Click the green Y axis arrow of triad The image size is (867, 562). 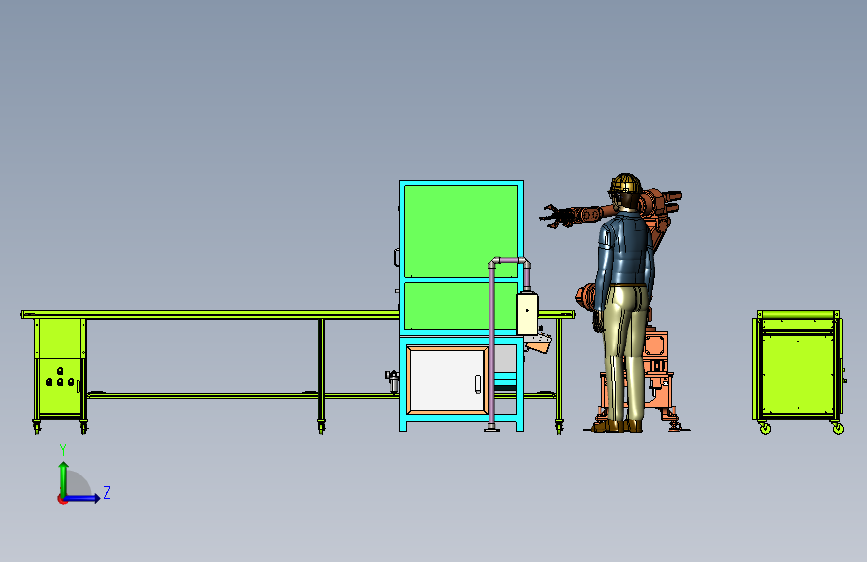(x=63, y=478)
